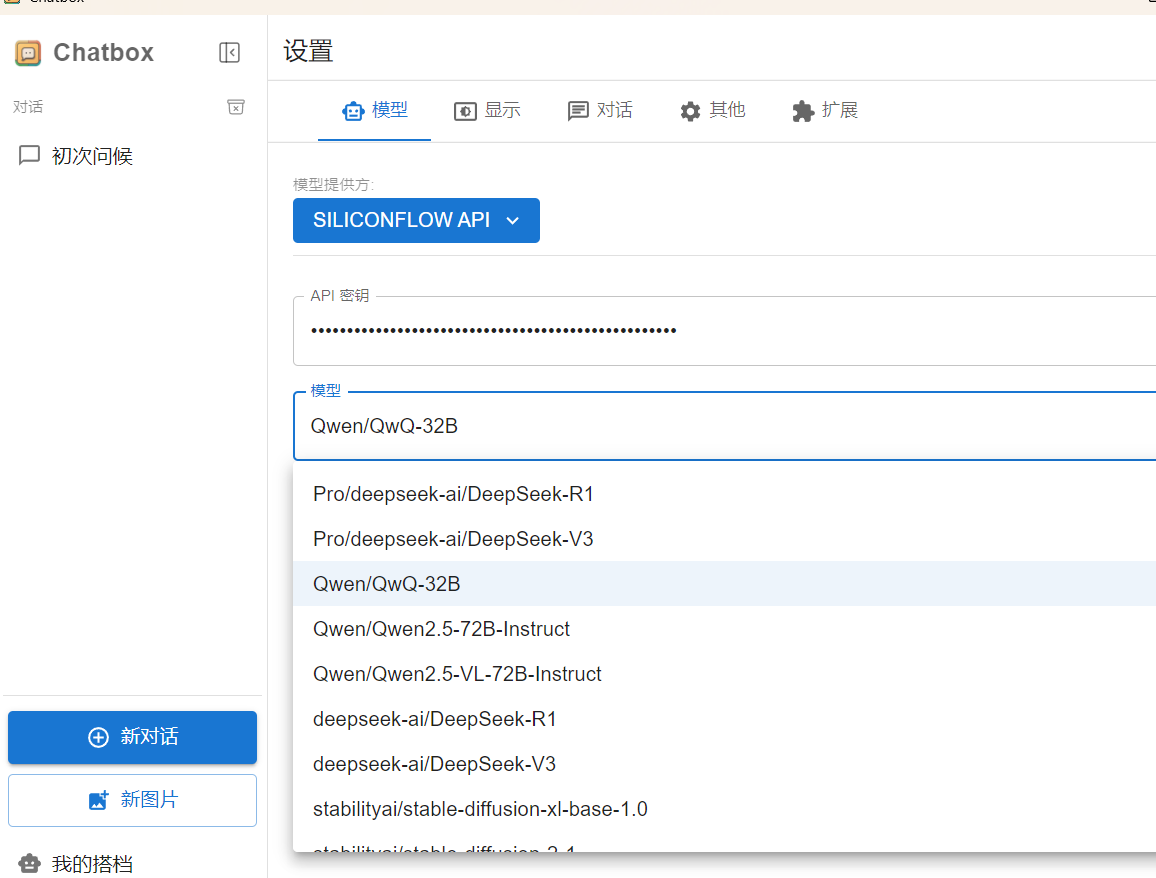Open the SILICONFLOW API provider dropdown
Screen dimensions: 1156x878
417,220
